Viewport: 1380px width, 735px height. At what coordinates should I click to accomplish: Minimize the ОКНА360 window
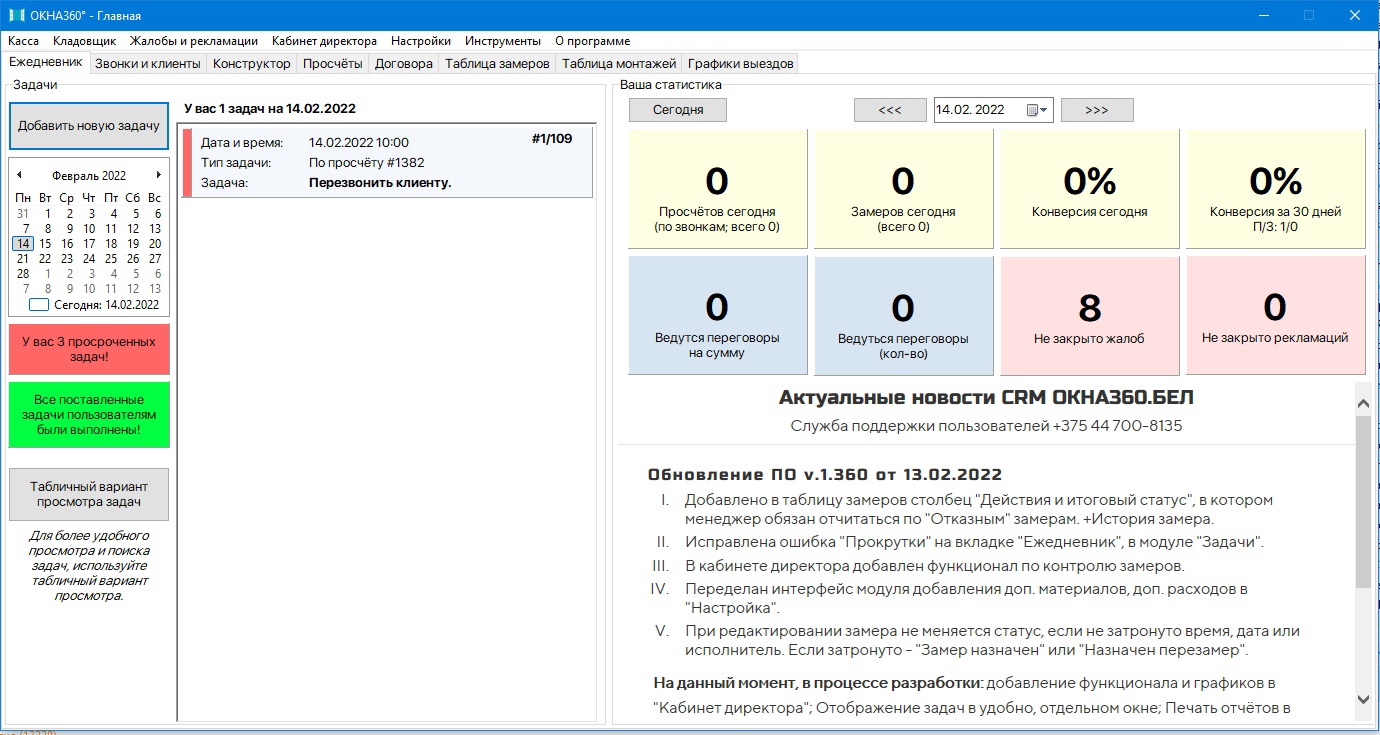point(1264,15)
